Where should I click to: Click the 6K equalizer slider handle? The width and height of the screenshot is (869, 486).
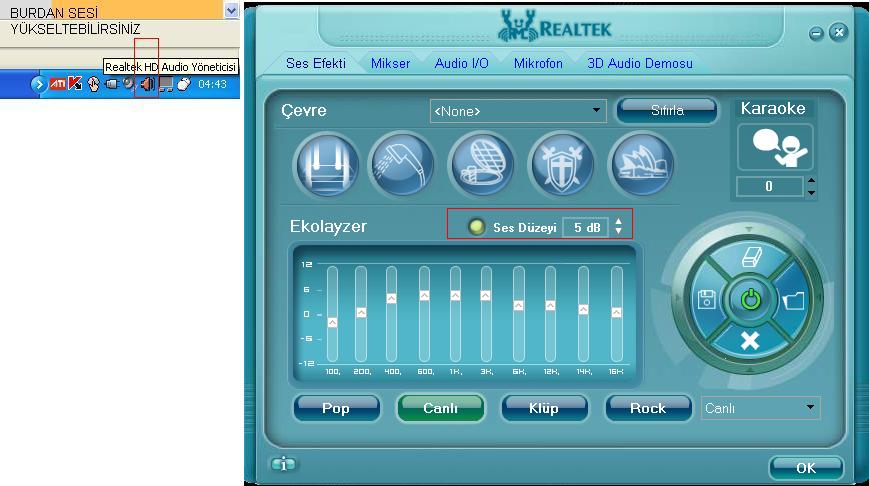tap(518, 305)
